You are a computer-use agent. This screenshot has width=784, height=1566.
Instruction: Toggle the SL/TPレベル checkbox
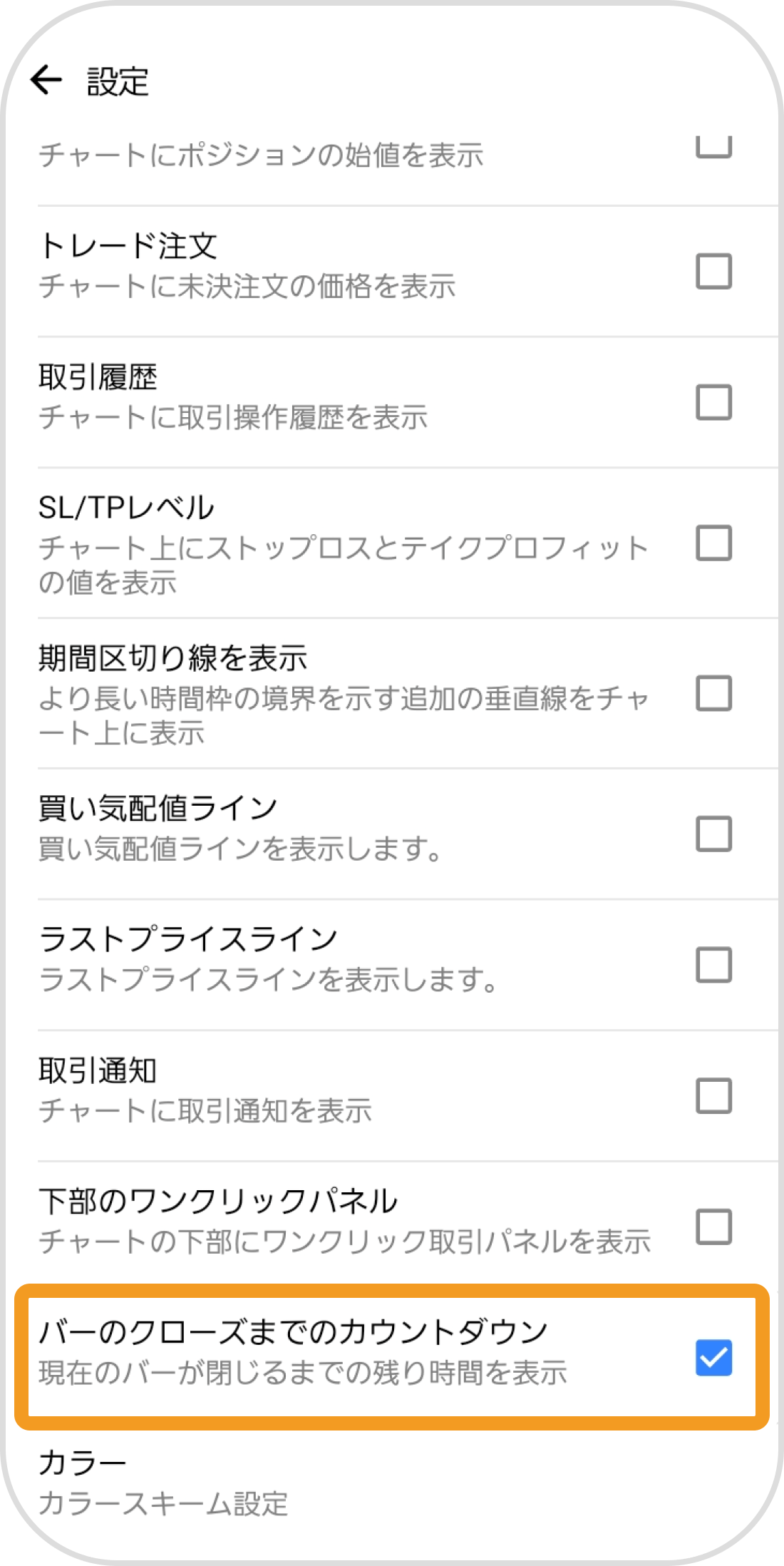[713, 543]
